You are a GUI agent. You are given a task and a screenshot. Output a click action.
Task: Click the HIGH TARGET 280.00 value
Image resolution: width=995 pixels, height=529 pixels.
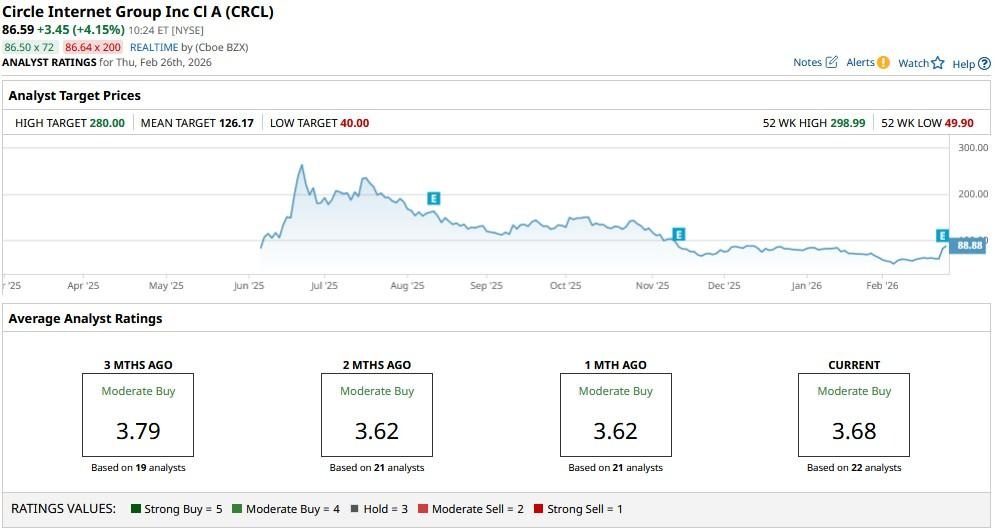click(107, 123)
